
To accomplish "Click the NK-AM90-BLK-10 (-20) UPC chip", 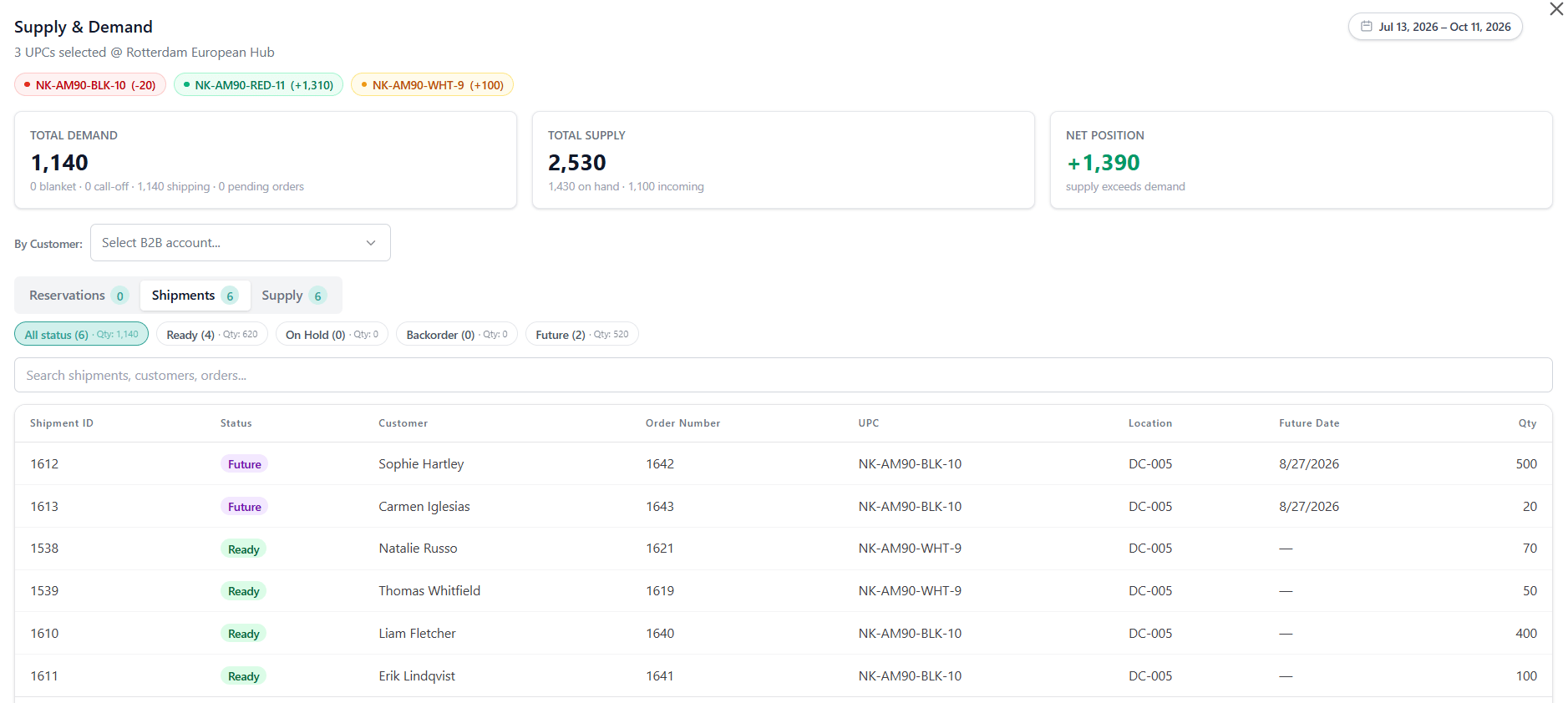I will 90,85.
